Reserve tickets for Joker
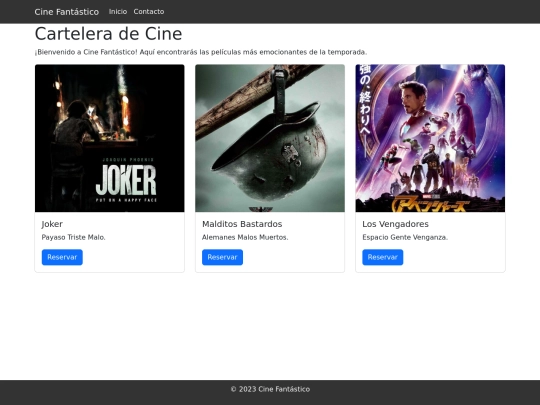540x405 pixels. coord(62,257)
